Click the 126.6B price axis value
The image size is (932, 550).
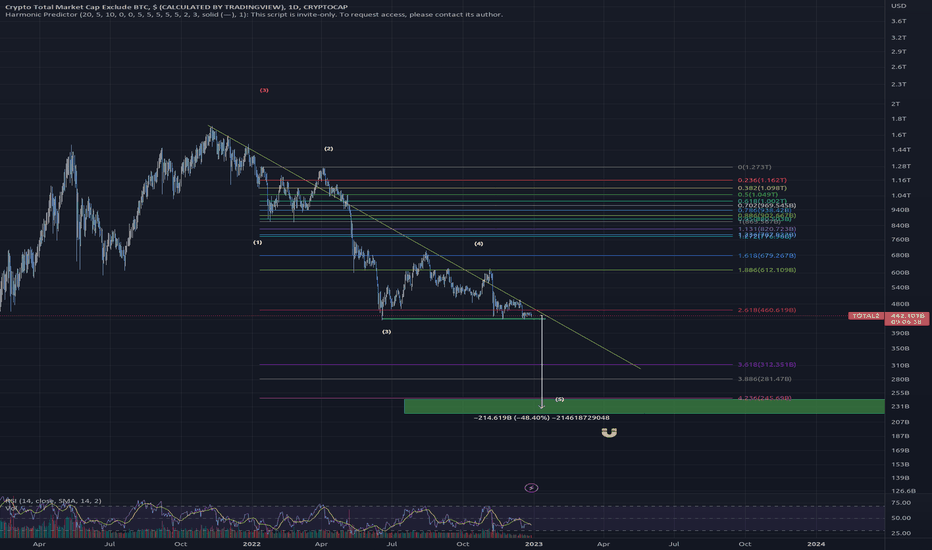pos(903,491)
